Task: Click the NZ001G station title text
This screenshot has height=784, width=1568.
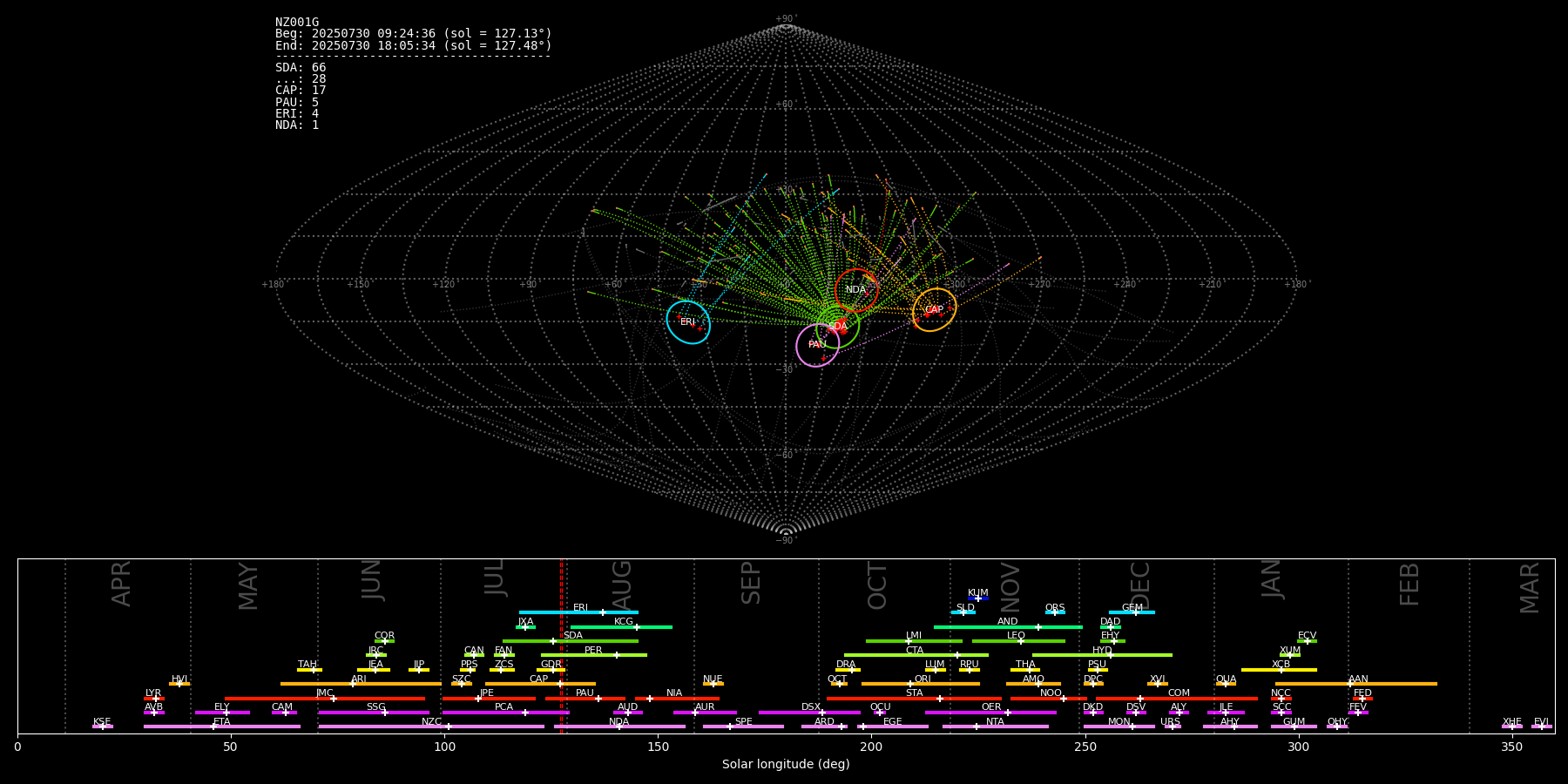Action: click(x=297, y=23)
